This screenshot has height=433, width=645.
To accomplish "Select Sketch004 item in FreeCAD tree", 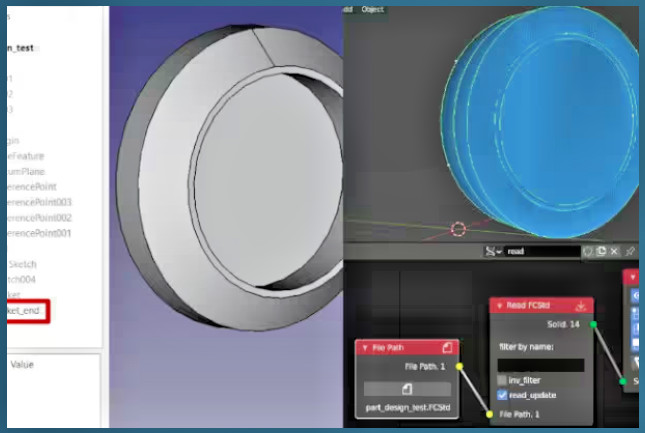I will point(21,280).
